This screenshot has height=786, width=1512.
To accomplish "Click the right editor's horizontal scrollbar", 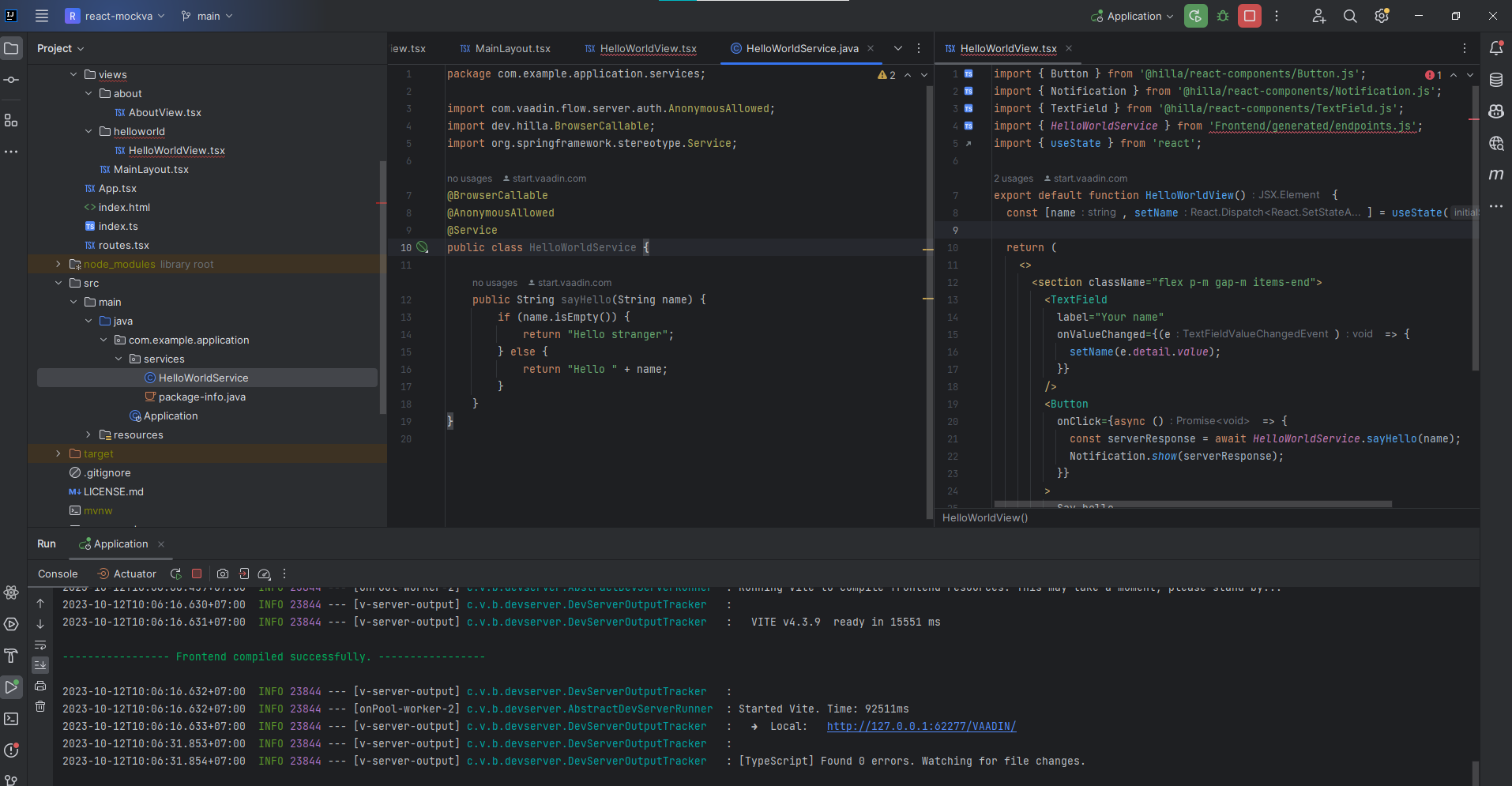I will point(1193,504).
